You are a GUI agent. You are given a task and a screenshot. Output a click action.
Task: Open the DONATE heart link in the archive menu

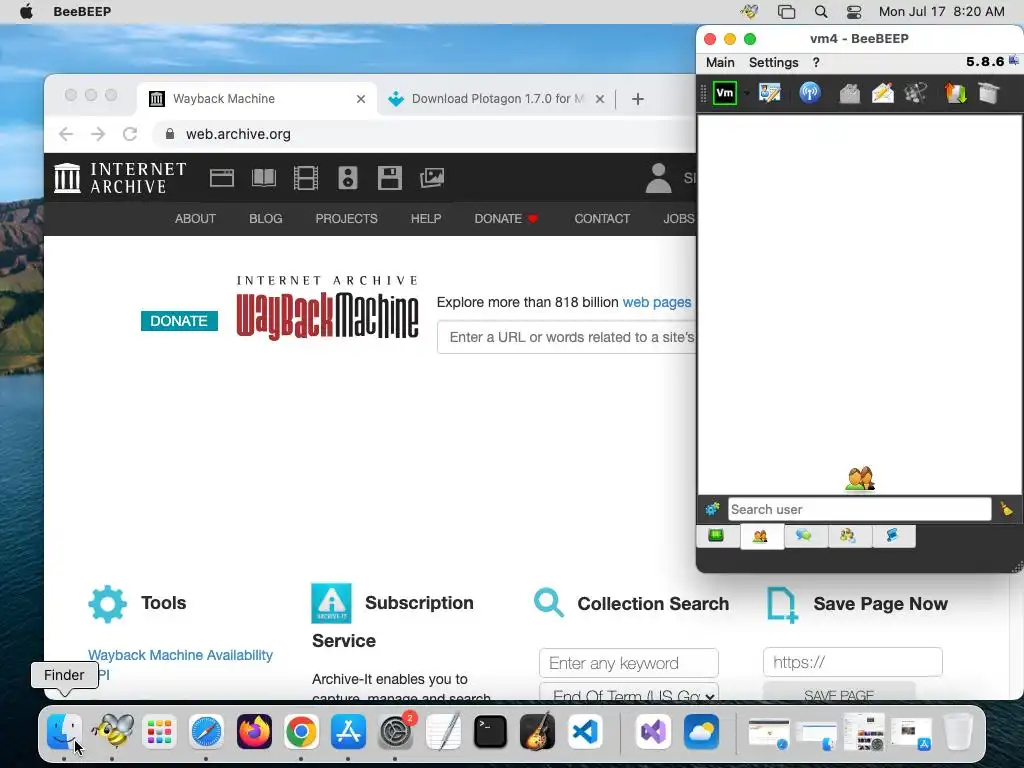click(x=506, y=219)
